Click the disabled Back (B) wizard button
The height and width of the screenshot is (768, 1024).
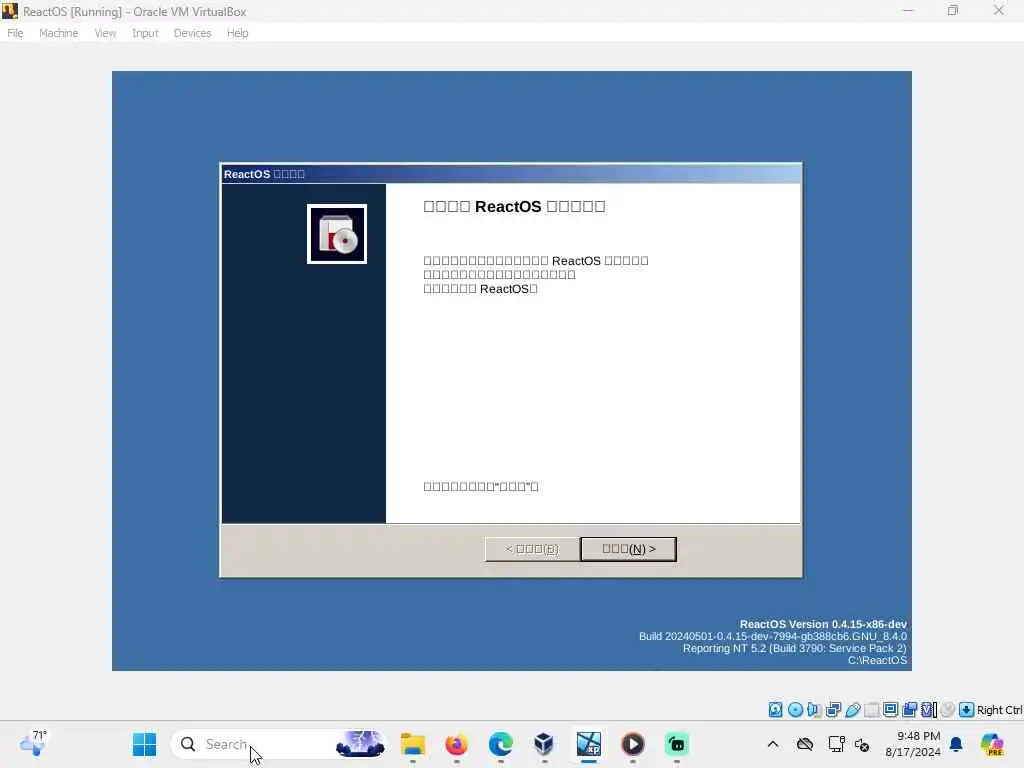(532, 549)
